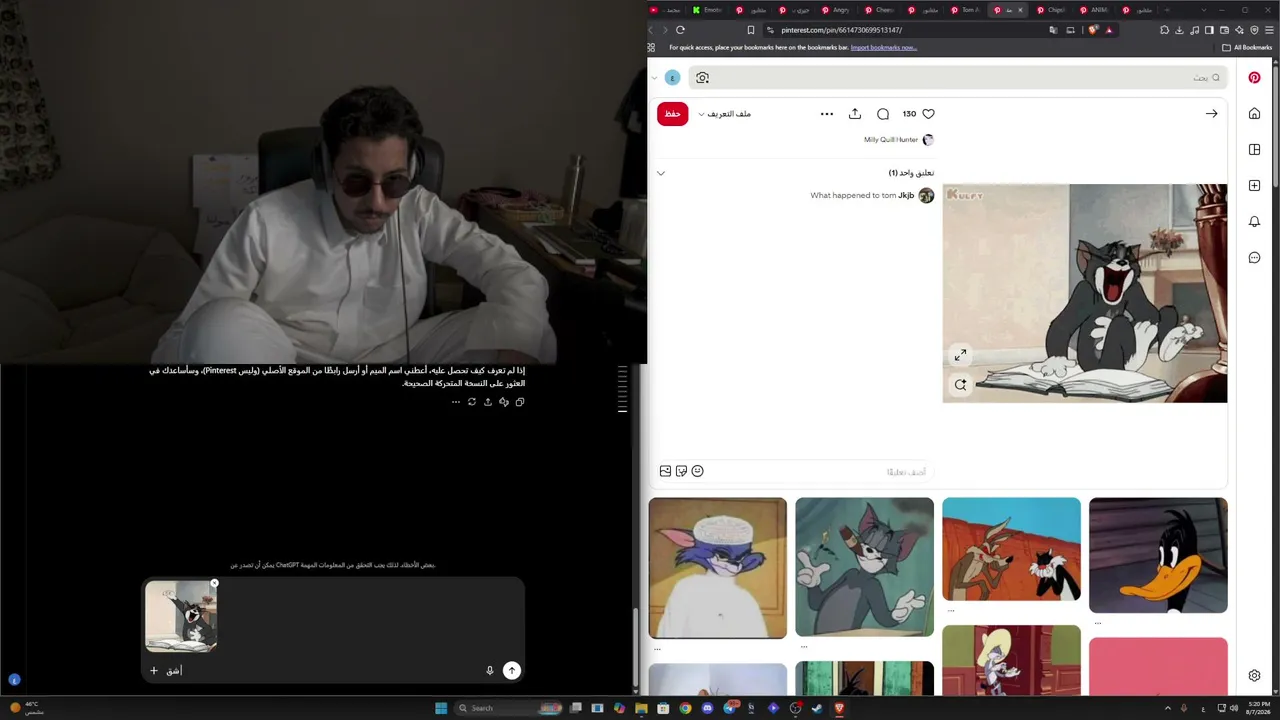Click the Brave Shields icon

[1093, 30]
